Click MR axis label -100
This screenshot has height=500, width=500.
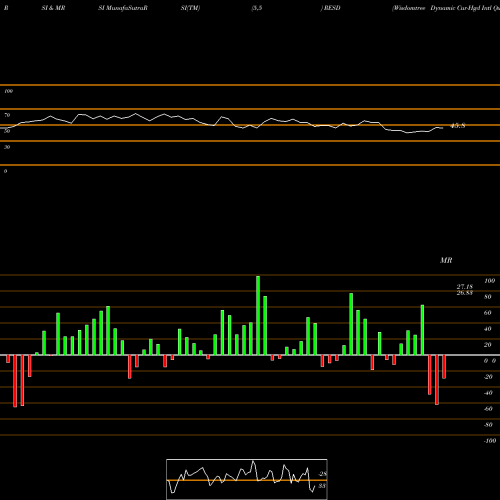click(490, 441)
